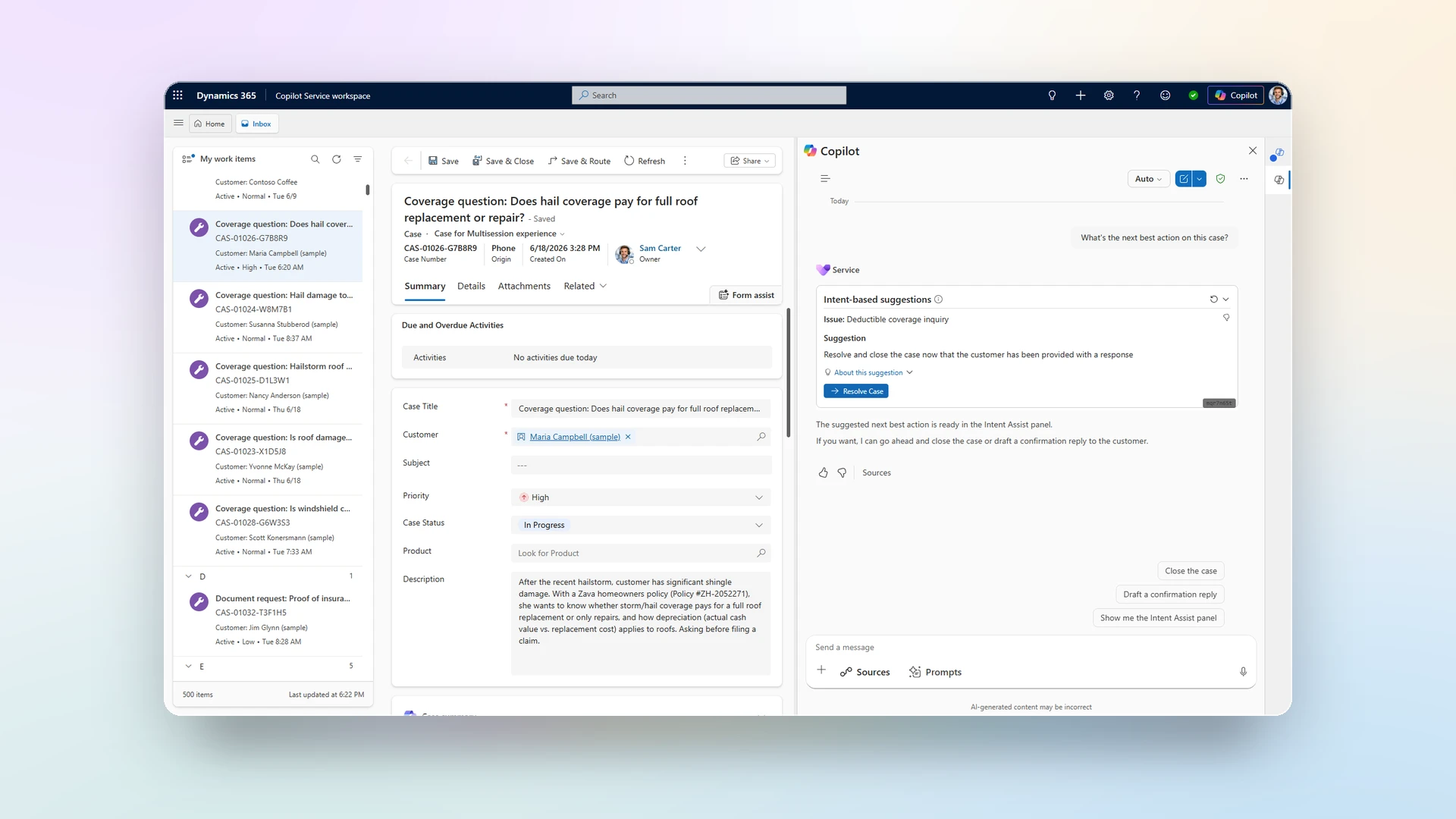Screen dimensions: 1456x819
Task: Open the help question mark icon
Action: 1137,96
